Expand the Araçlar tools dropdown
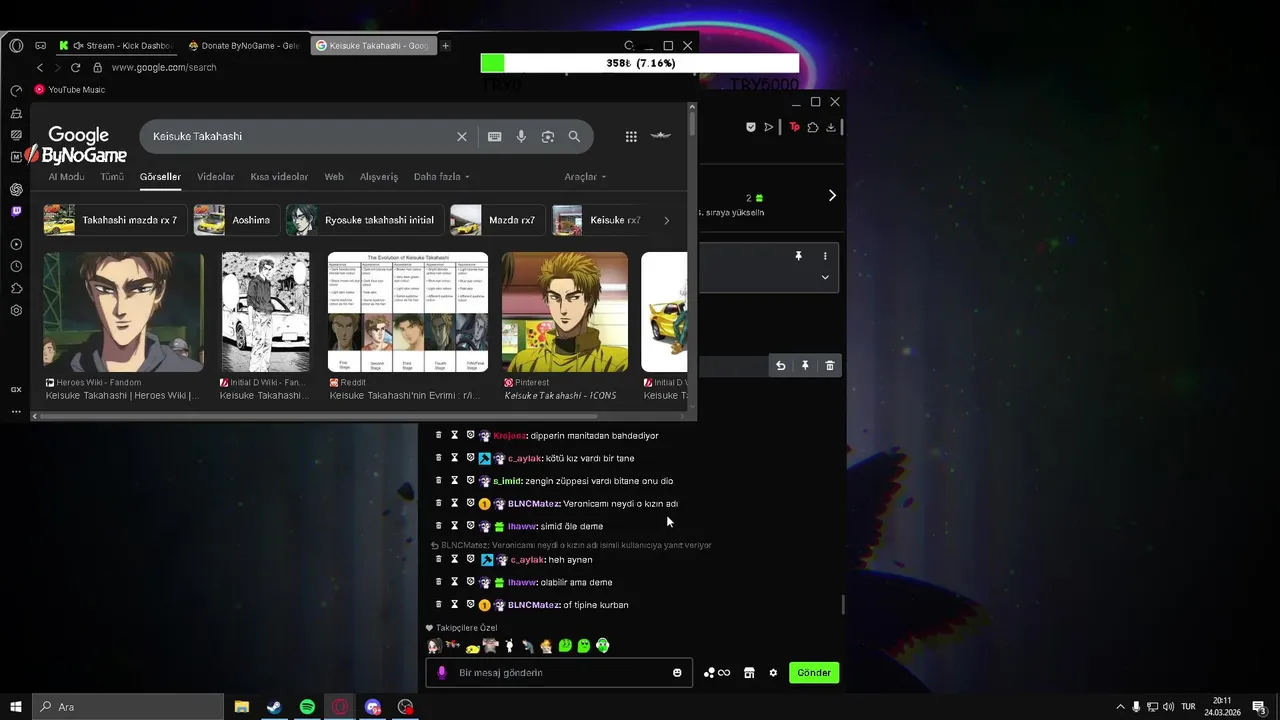 [585, 176]
